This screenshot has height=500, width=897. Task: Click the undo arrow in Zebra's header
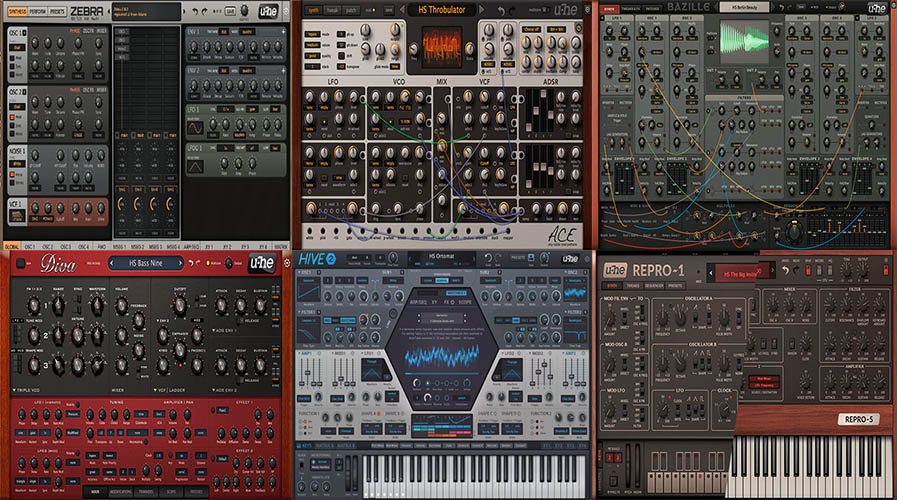click(195, 11)
